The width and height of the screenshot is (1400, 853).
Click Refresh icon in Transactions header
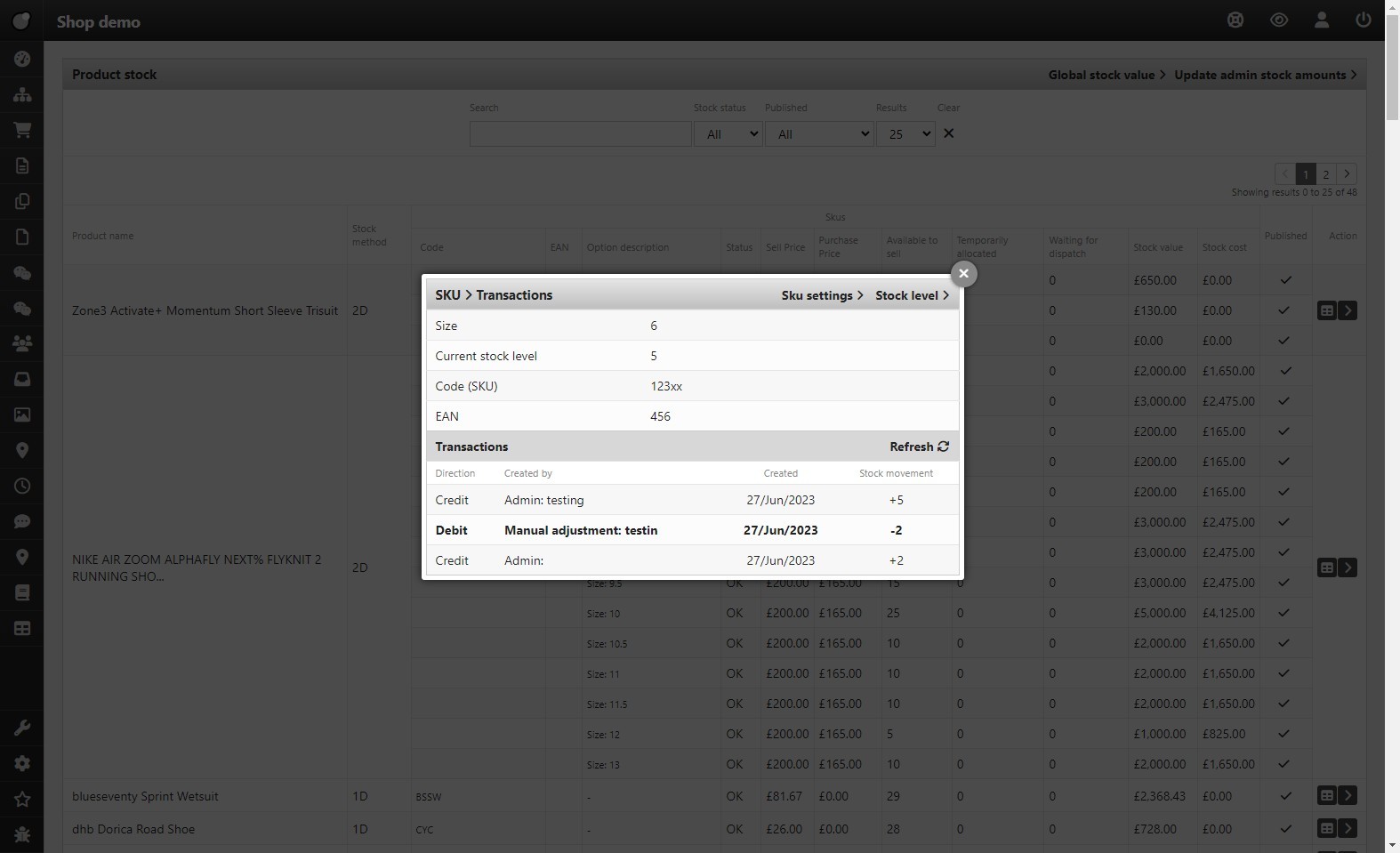pyautogui.click(x=943, y=447)
